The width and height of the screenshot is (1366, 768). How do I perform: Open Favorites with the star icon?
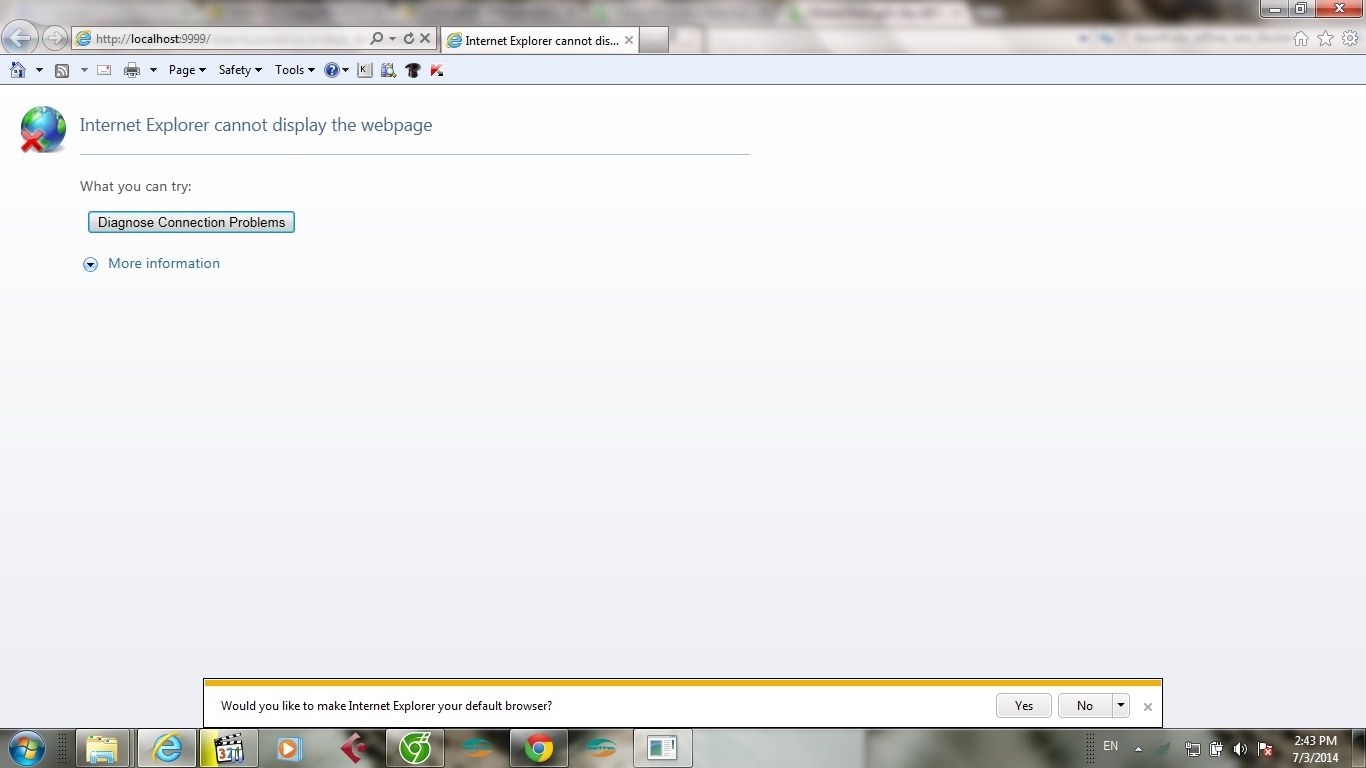(x=1325, y=39)
